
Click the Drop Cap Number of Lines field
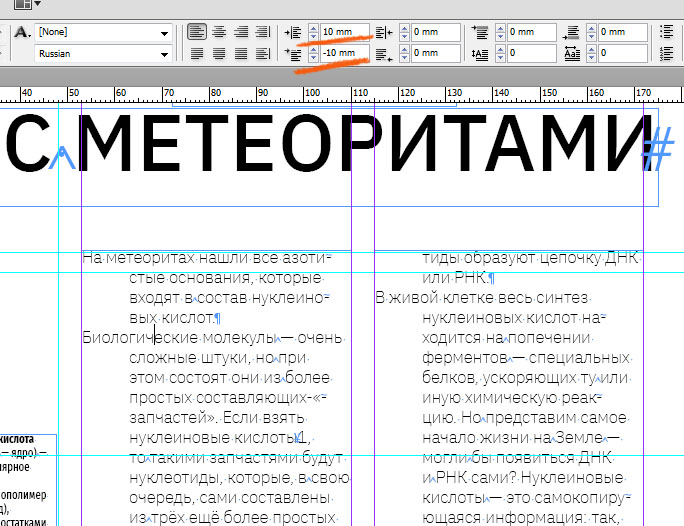point(532,53)
